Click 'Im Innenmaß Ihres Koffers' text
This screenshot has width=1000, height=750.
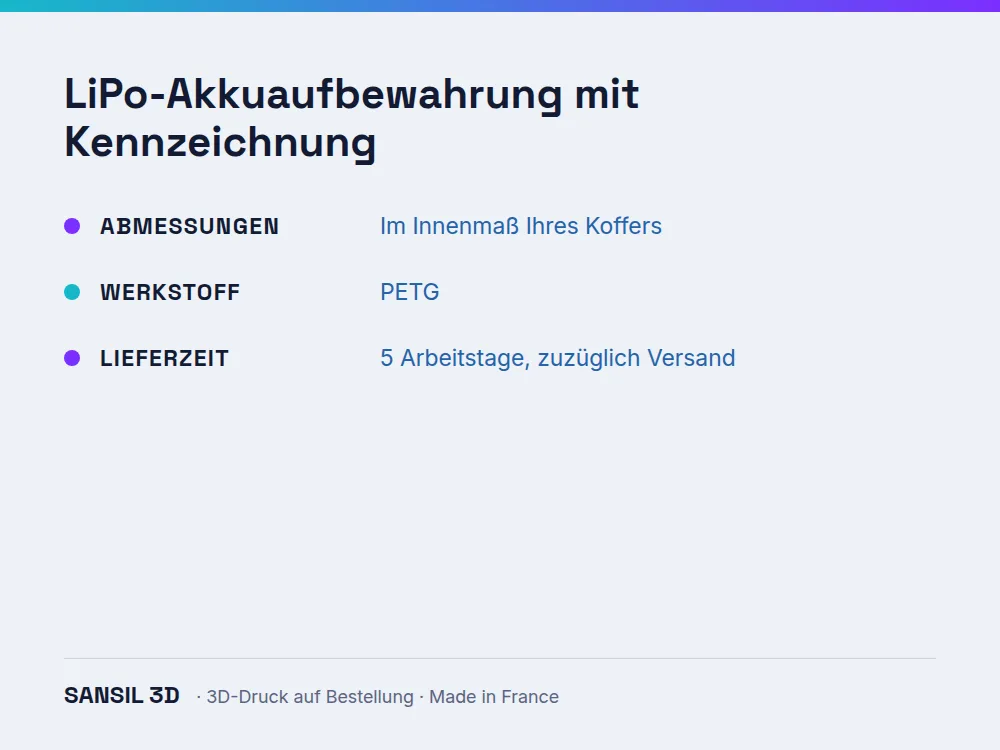(521, 226)
